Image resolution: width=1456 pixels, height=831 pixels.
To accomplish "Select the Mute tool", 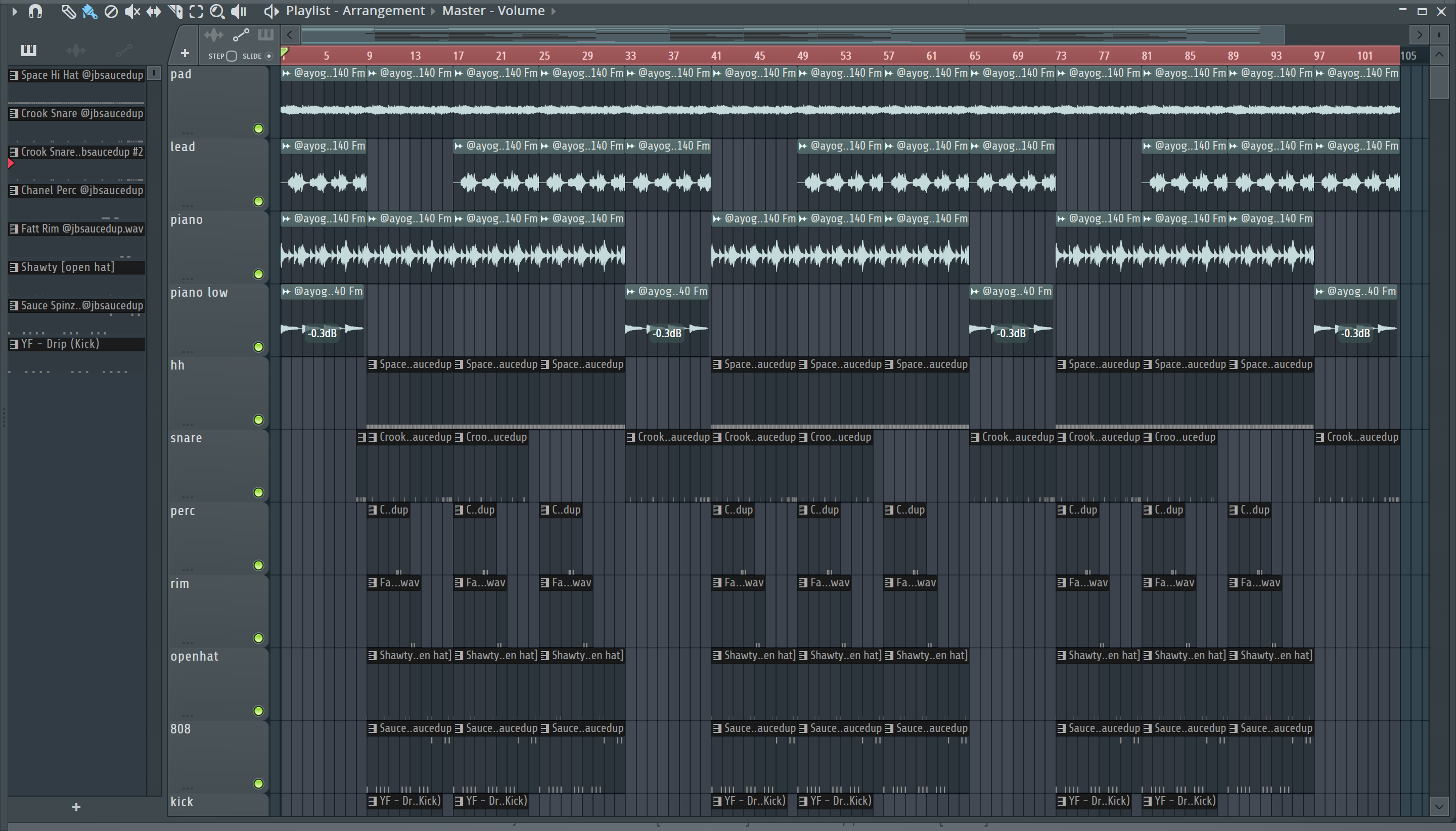I will pyautogui.click(x=132, y=12).
